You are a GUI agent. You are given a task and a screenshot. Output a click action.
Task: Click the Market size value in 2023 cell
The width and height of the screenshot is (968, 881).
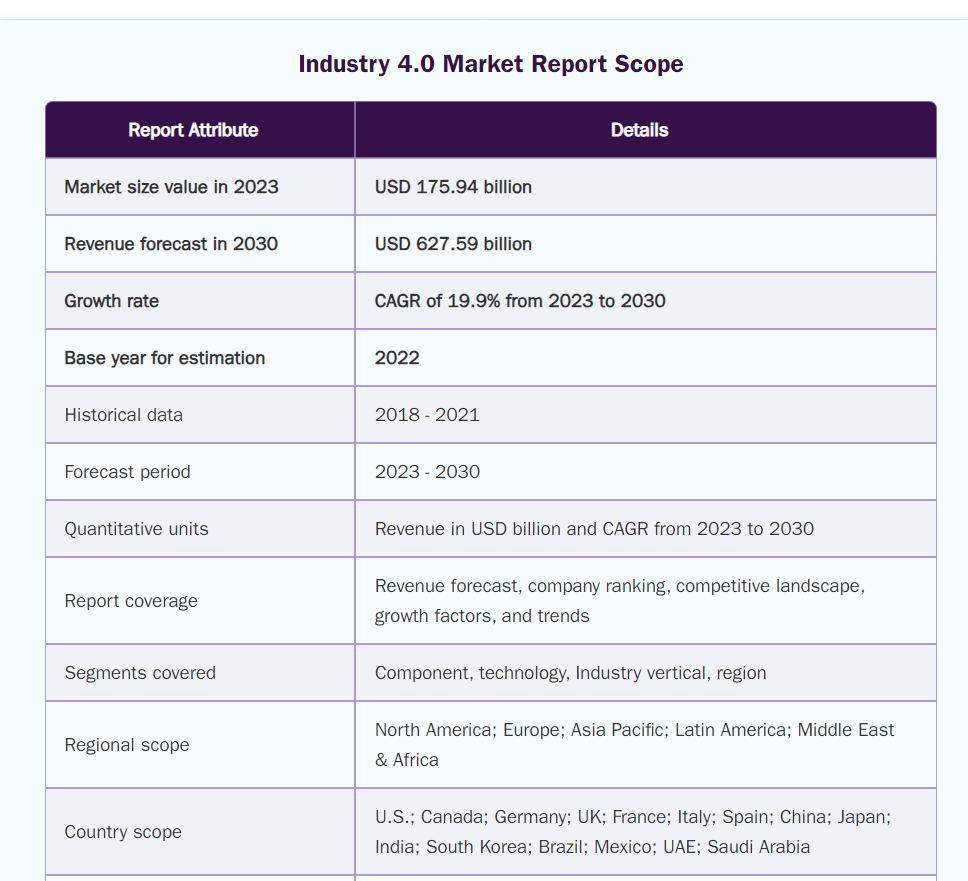[x=171, y=187]
